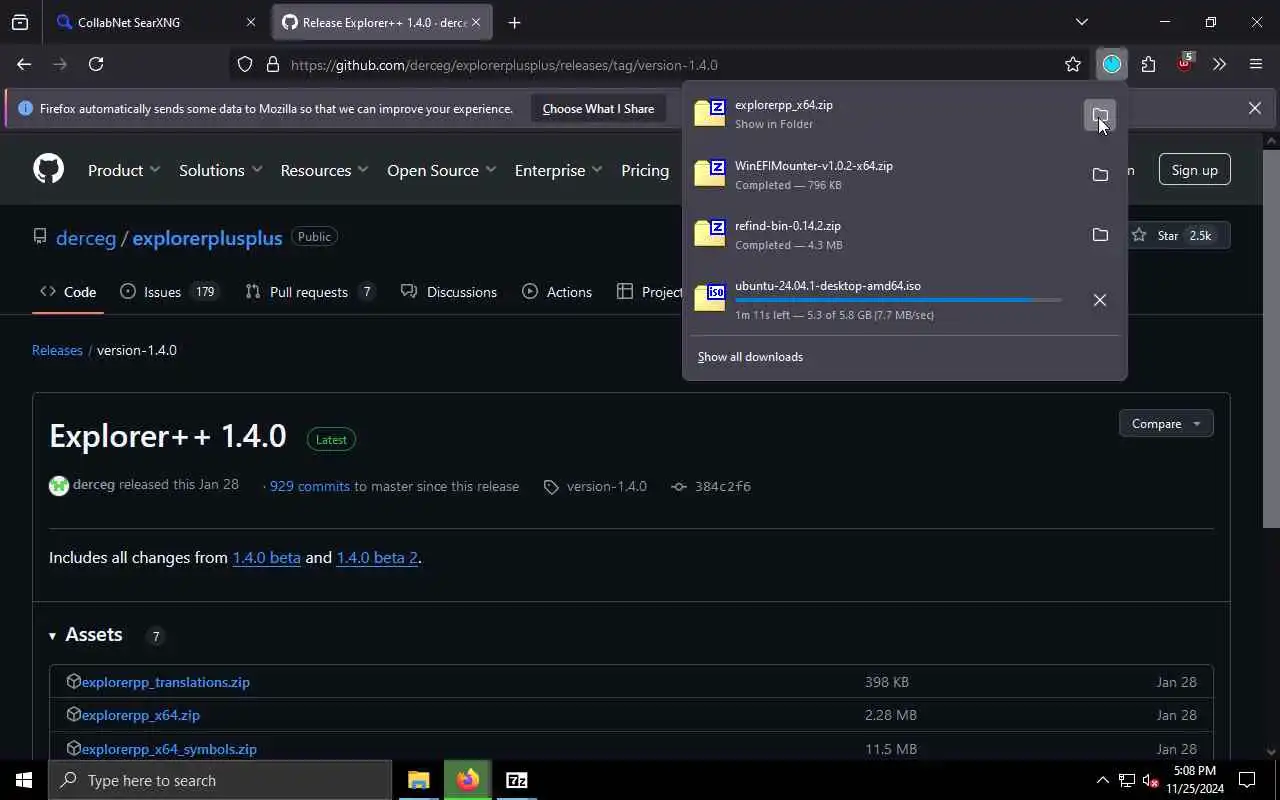Open the 1.4.0 beta 2 link
Image resolution: width=1280 pixels, height=800 pixels.
point(377,557)
